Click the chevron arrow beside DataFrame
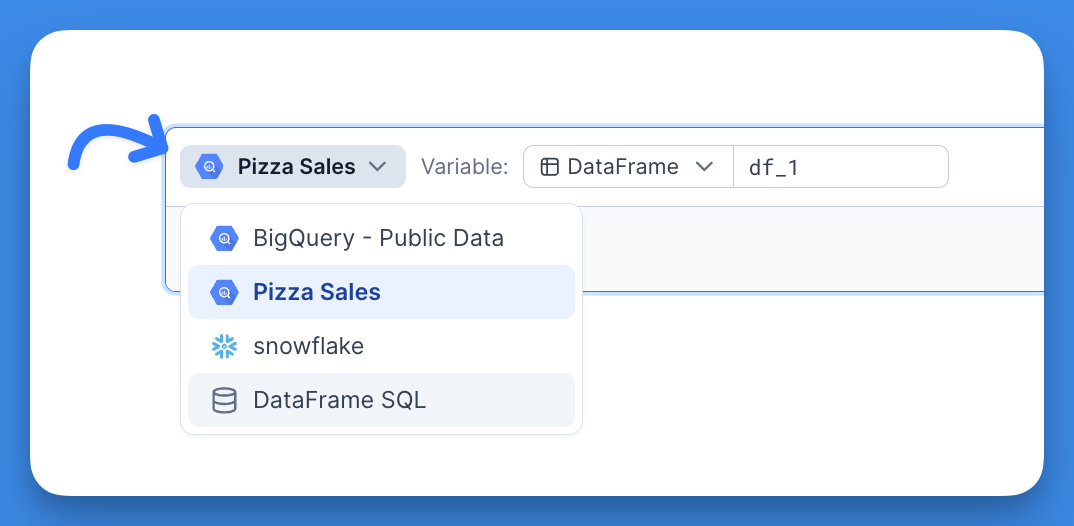The height and width of the screenshot is (526, 1074). 705,166
